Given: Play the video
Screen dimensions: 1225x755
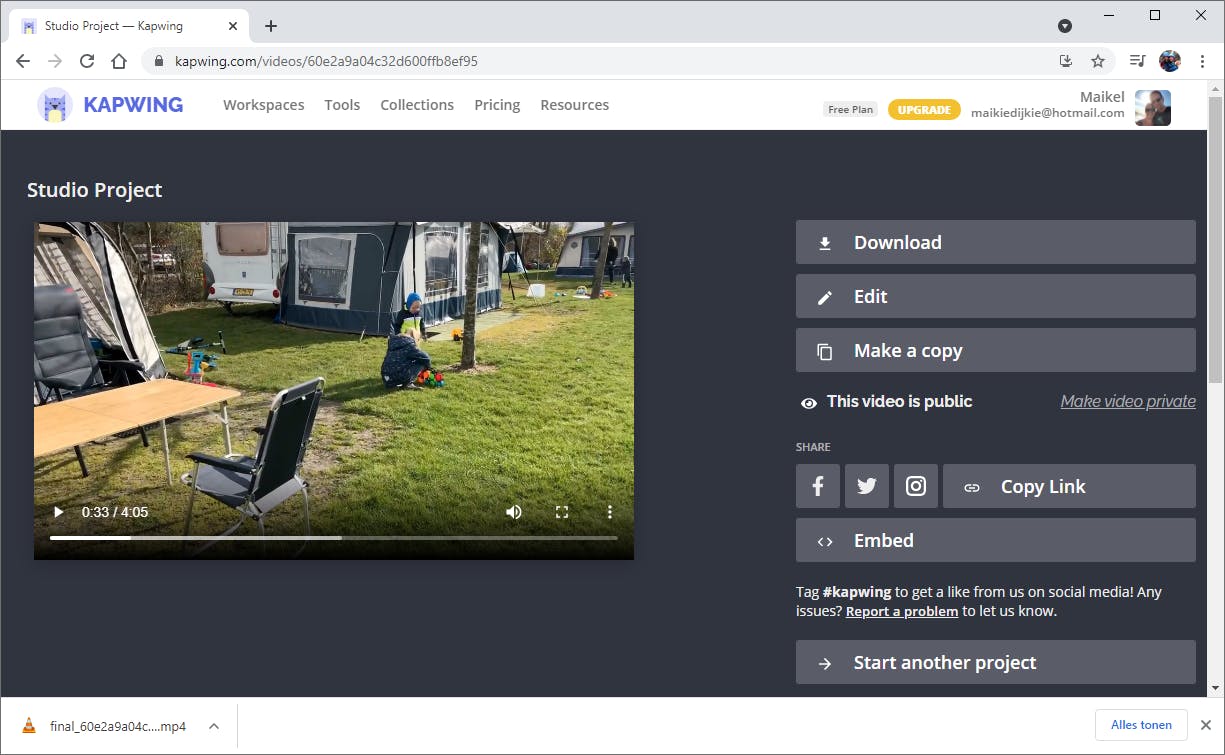Looking at the screenshot, I should click(x=58, y=512).
